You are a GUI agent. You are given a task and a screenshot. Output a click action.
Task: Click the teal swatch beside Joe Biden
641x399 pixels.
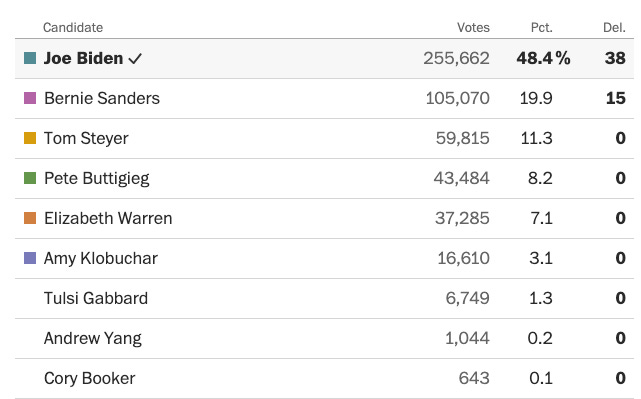30,58
